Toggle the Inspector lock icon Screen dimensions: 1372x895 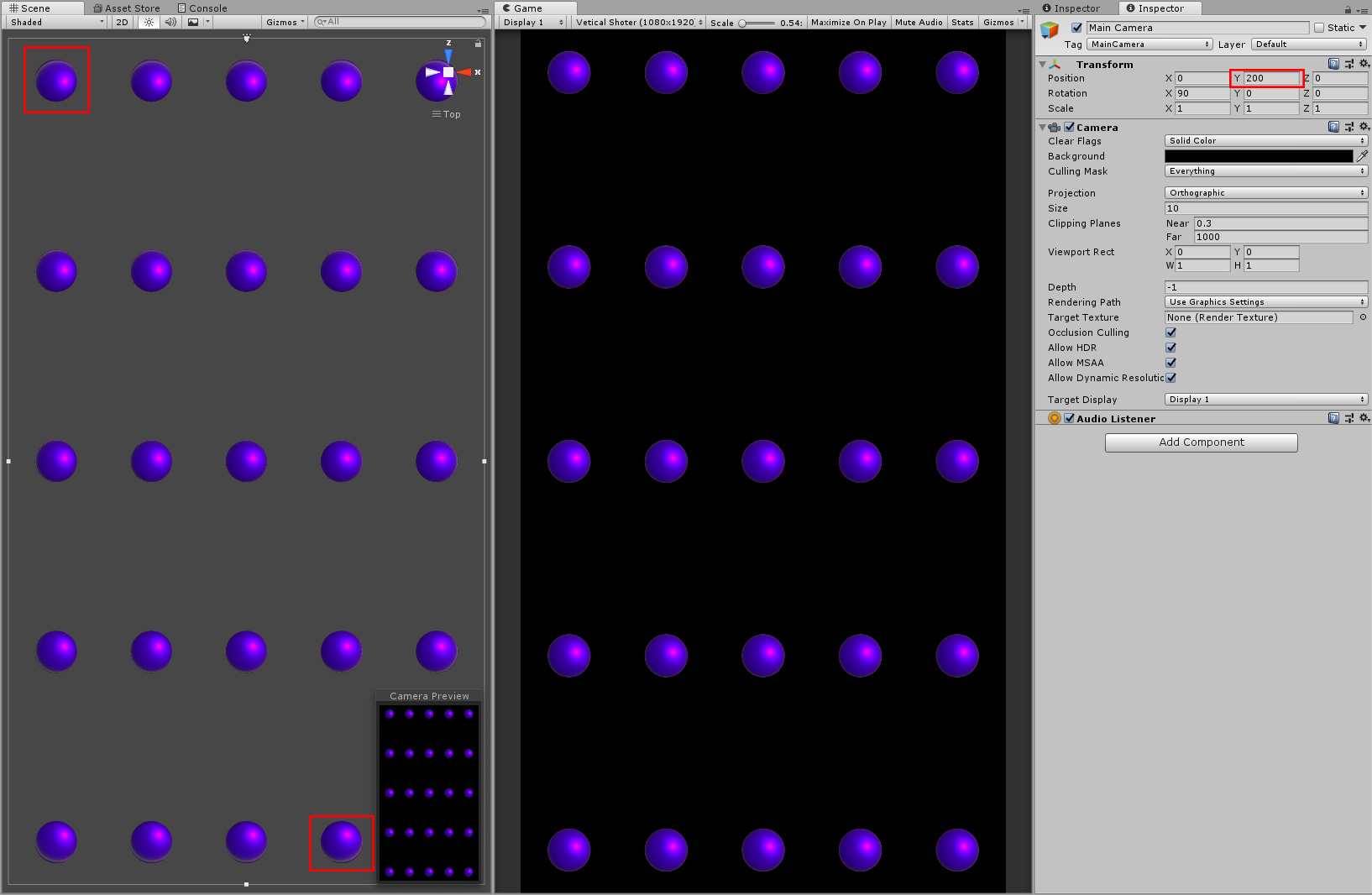[1348, 10]
